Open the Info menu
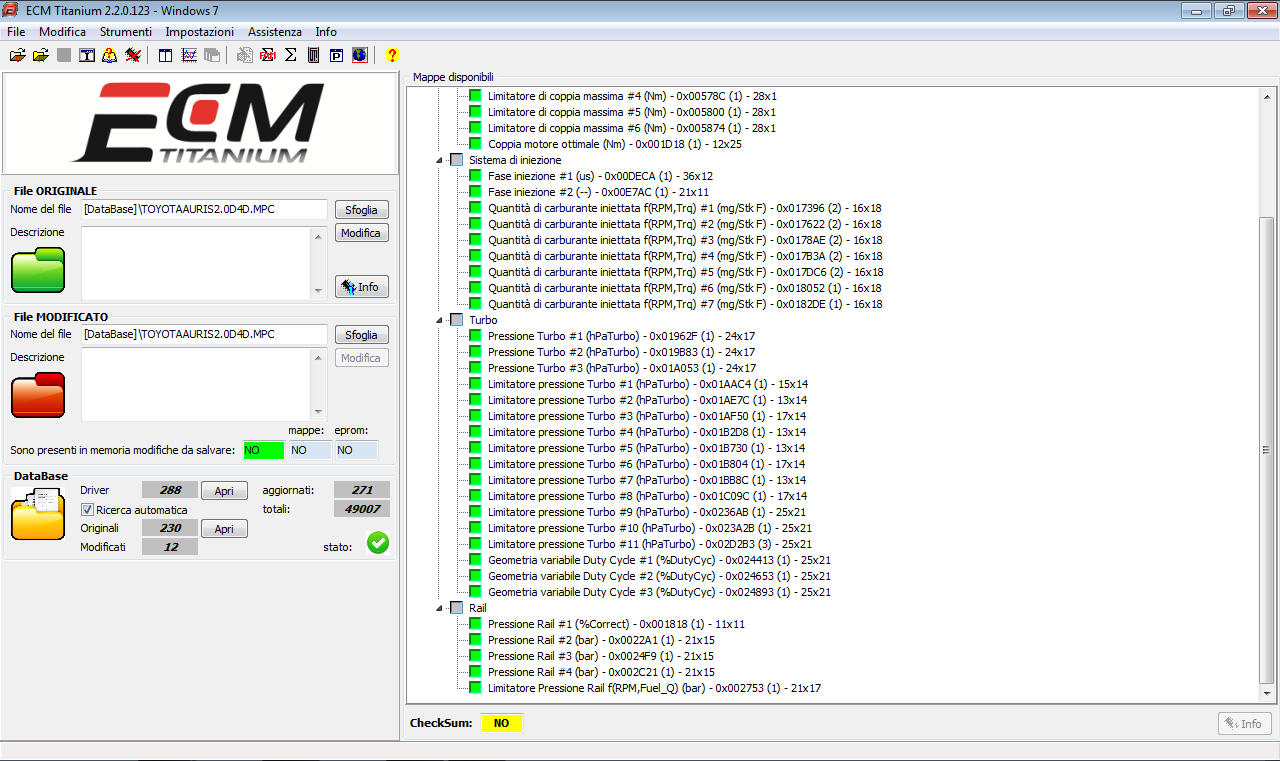 pyautogui.click(x=326, y=32)
